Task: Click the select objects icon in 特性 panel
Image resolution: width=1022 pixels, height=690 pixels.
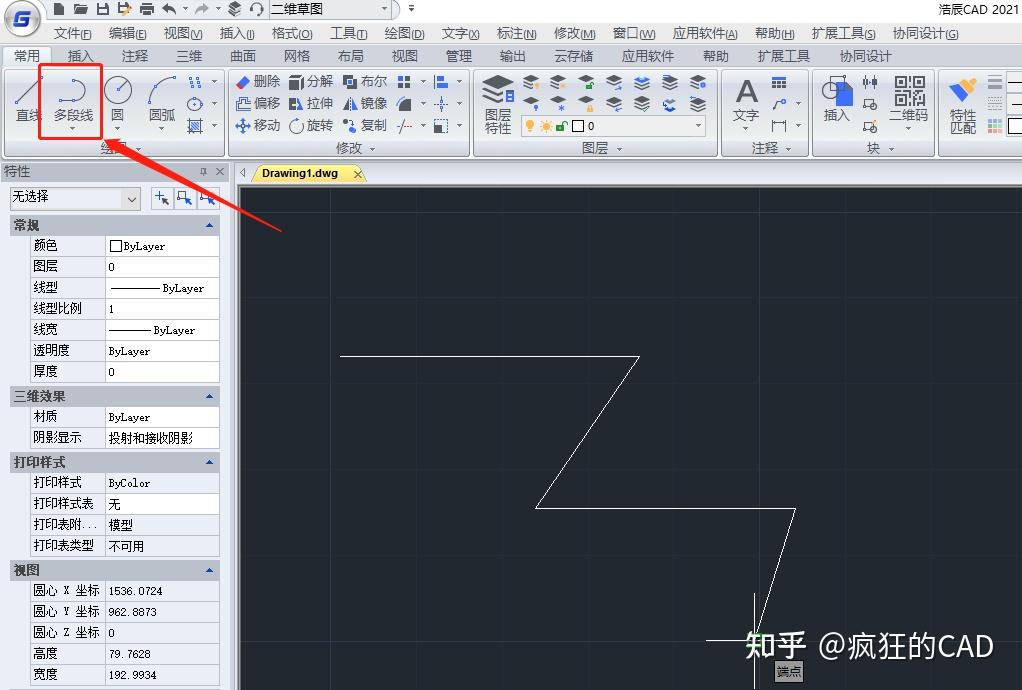Action: tap(184, 198)
